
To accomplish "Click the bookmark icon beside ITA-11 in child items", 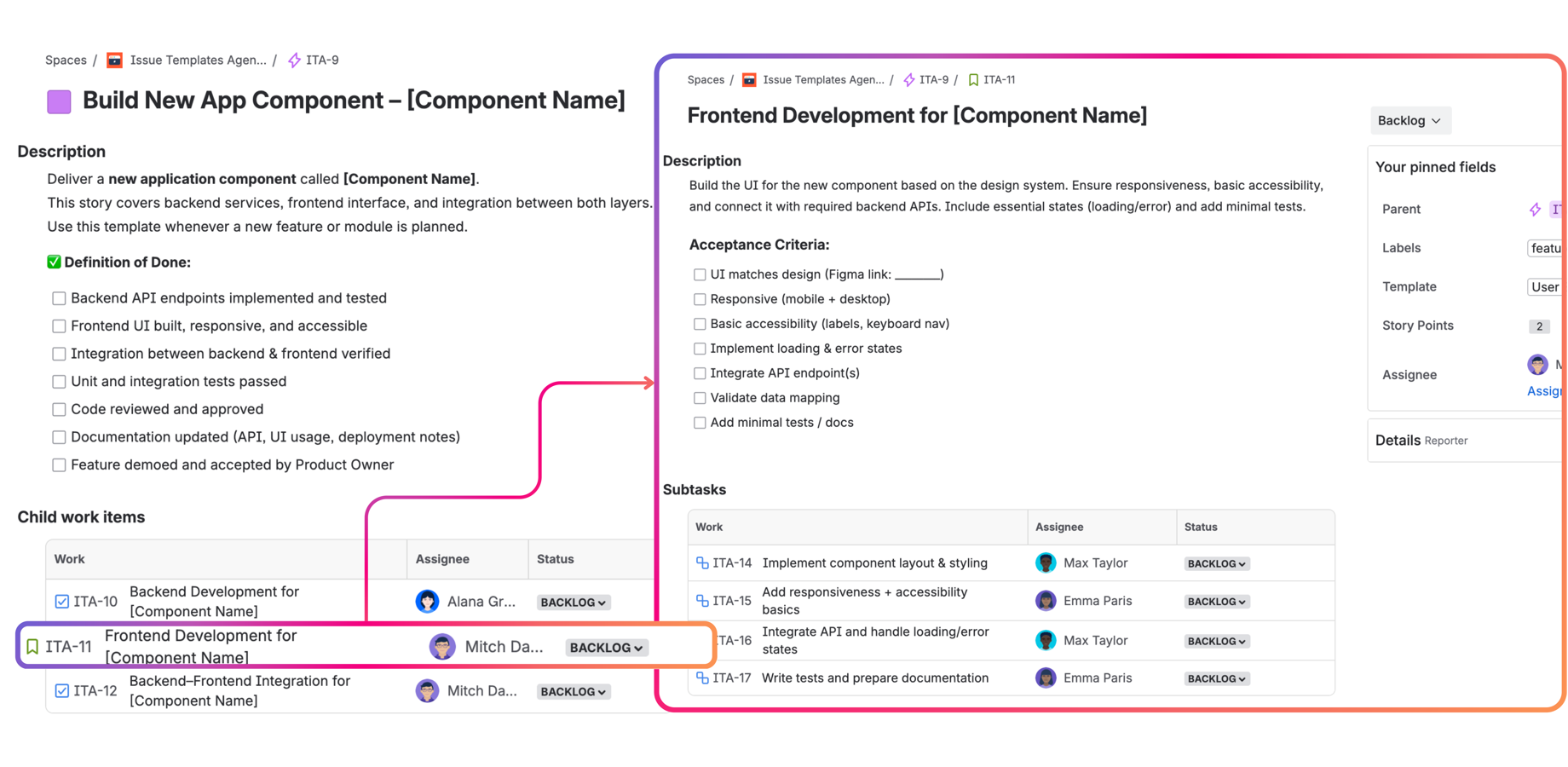I will (32, 646).
